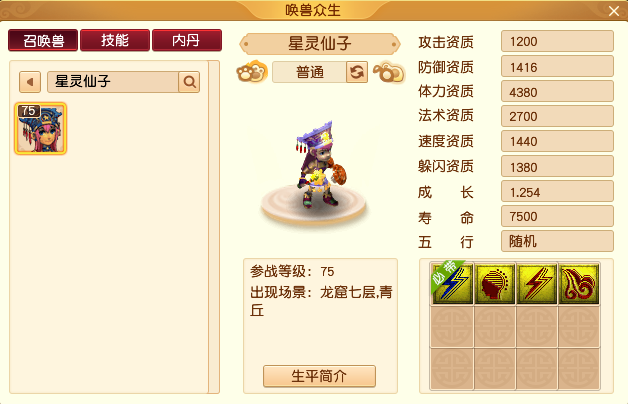Image resolution: width=628 pixels, height=404 pixels.
Task: Select the red head silhouette skill icon
Action: point(495,284)
